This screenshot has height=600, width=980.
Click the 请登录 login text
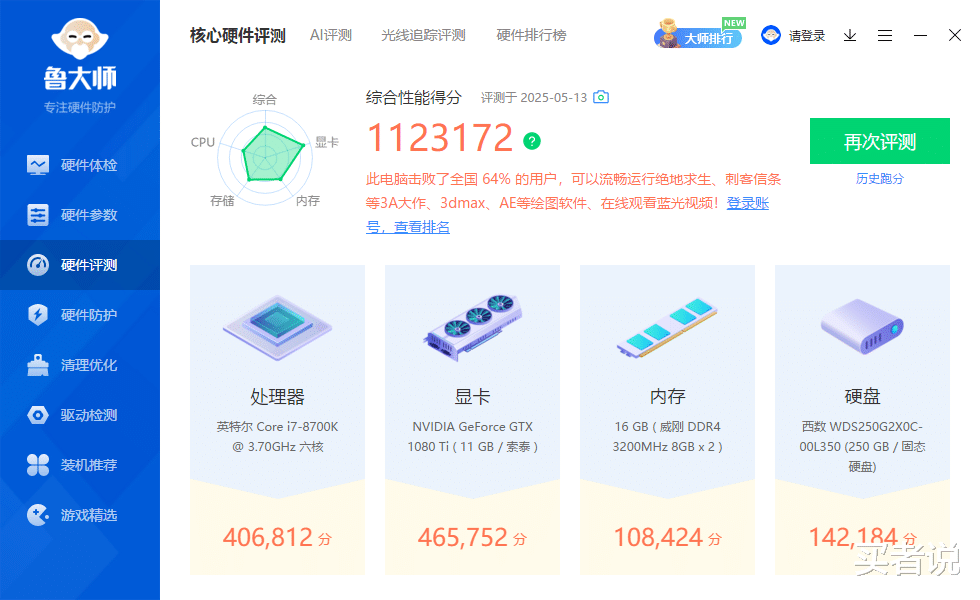(x=806, y=36)
